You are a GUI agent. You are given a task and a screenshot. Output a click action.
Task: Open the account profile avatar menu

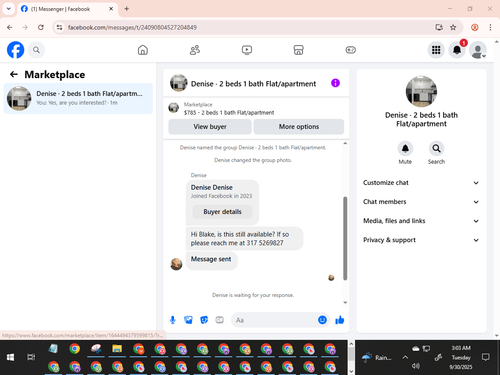(478, 50)
